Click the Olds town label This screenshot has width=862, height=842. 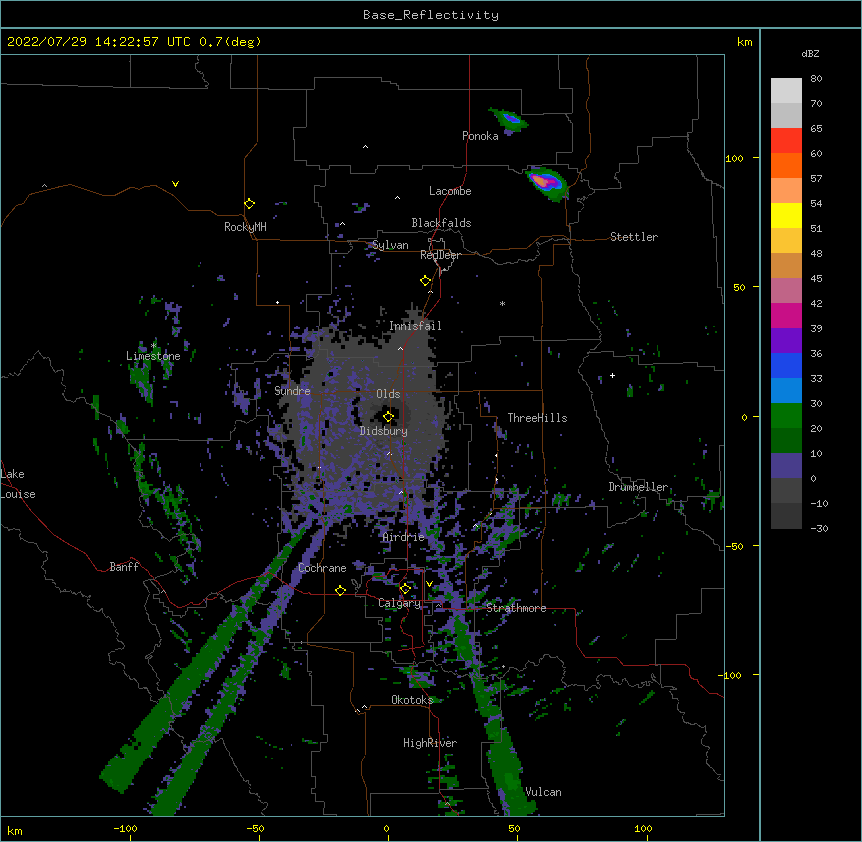coord(388,394)
